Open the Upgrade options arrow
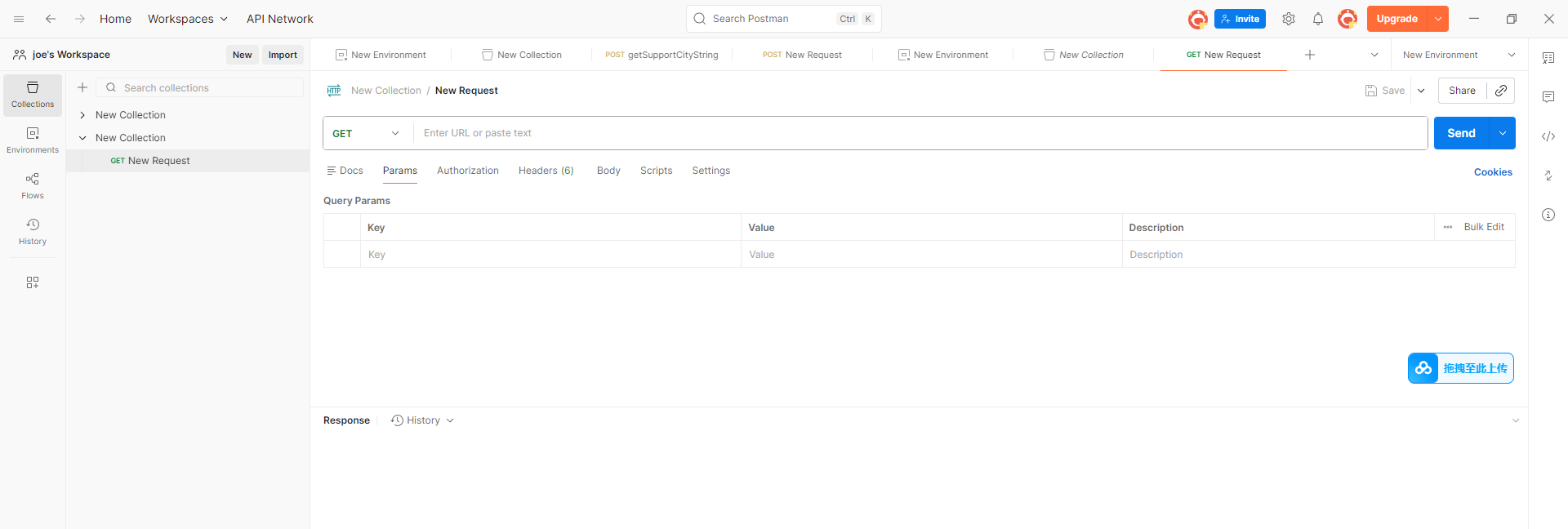Viewport: 1568px width, 529px height. [x=1438, y=19]
